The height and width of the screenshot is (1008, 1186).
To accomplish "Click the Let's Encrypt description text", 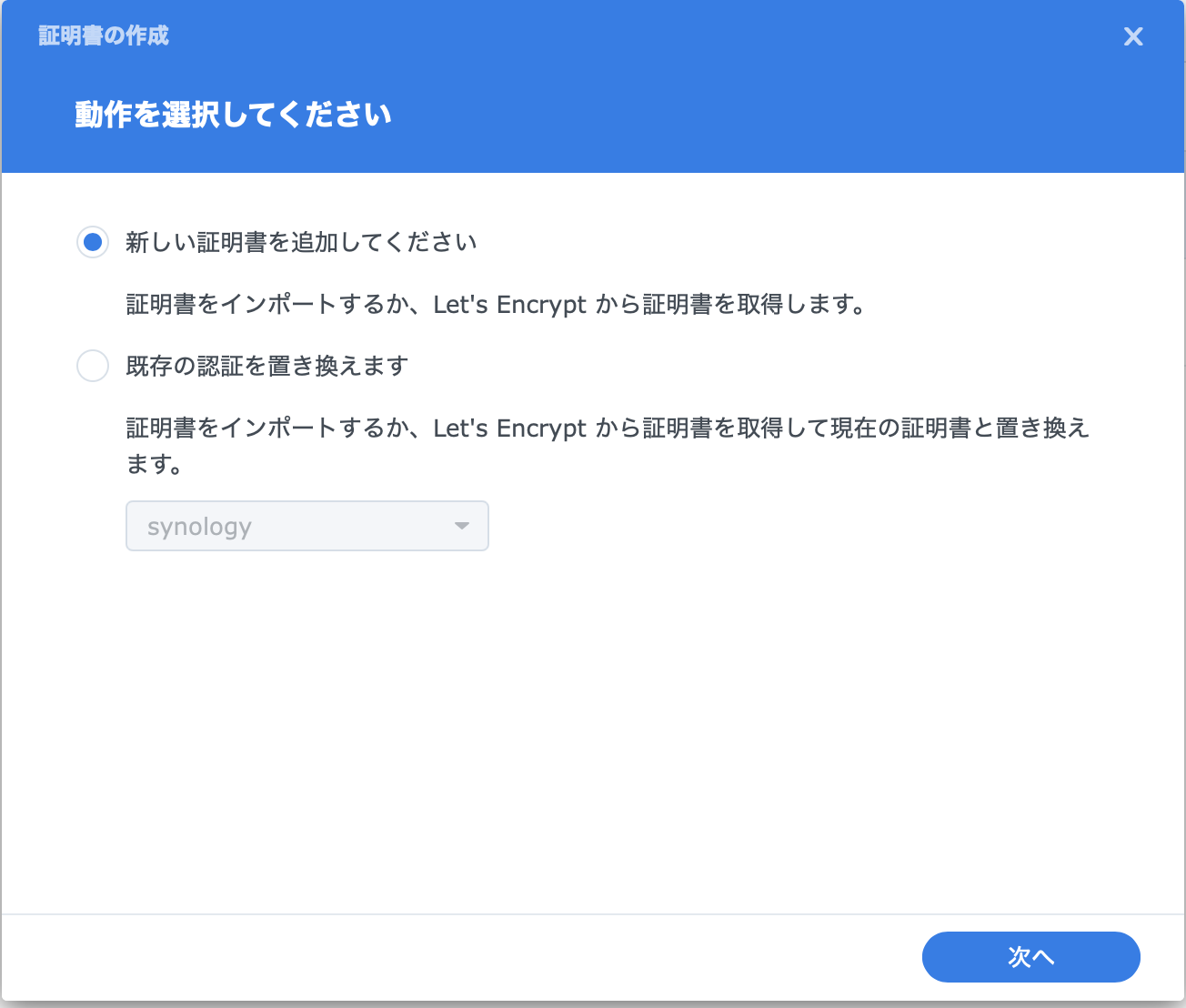I will click(x=496, y=305).
